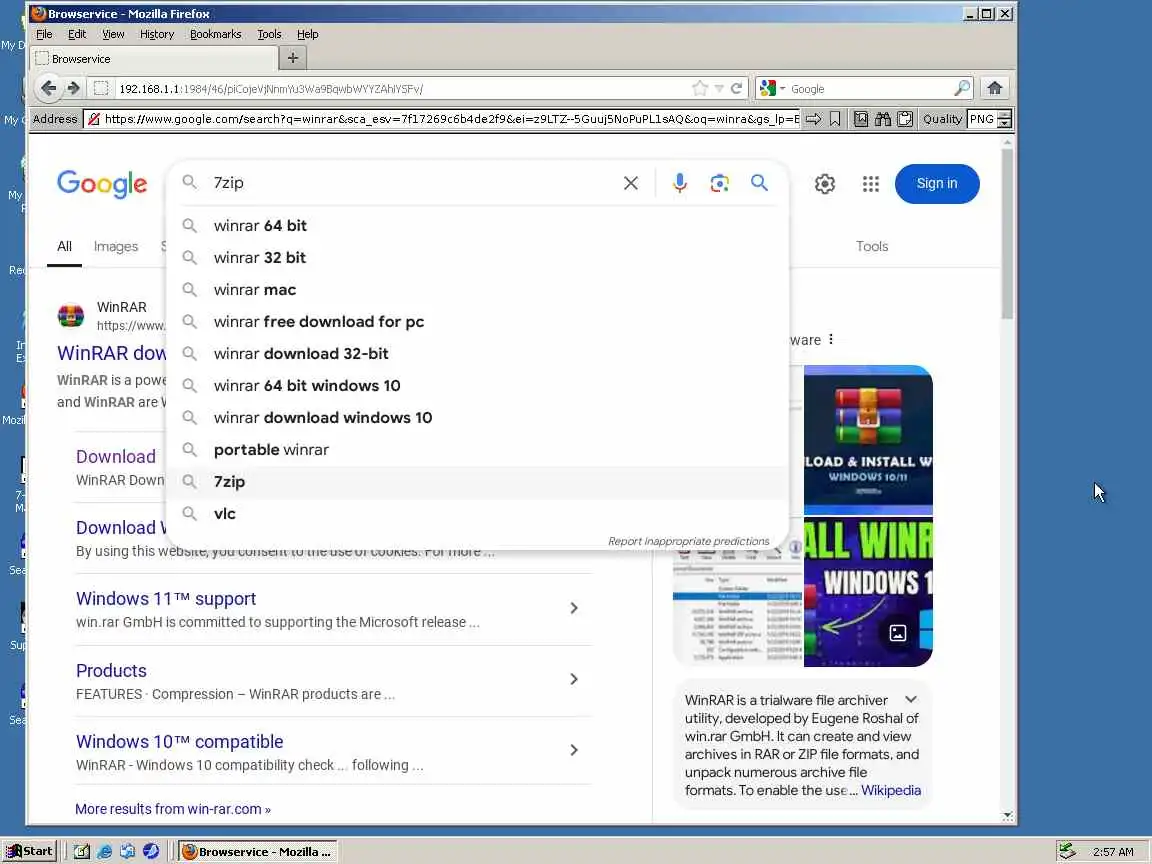Screen dimensions: 1152x864
Task: Open the knowledge panel three-dot menu
Action: pyautogui.click(x=831, y=339)
